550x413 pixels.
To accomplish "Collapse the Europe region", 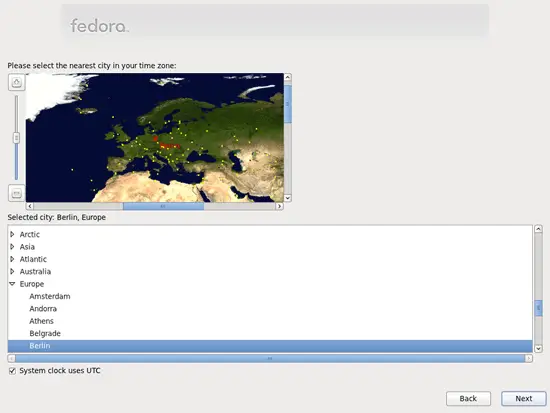I will point(12,284).
